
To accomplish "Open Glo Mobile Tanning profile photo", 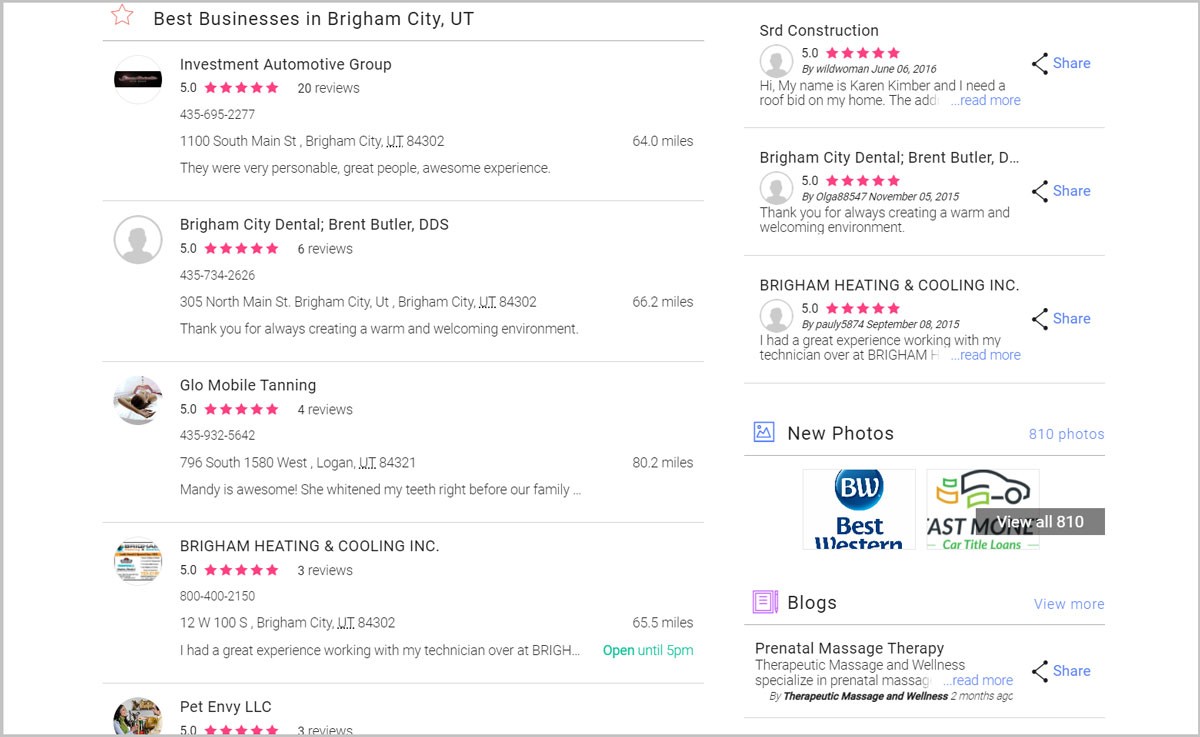I will point(138,400).
